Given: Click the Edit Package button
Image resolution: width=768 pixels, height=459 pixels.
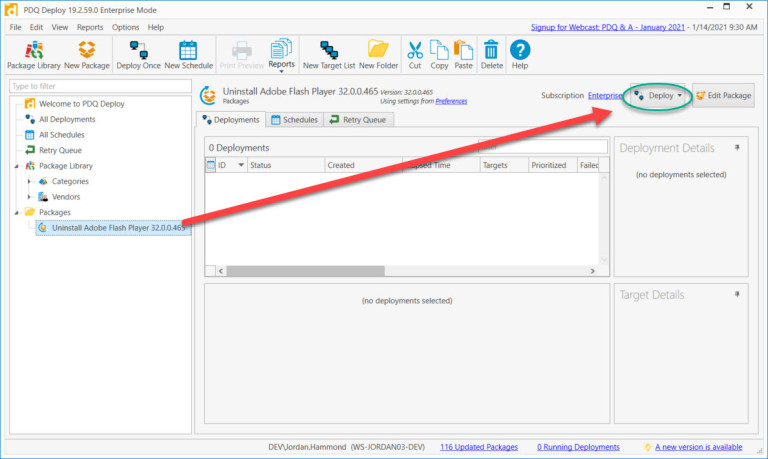Looking at the screenshot, I should (x=723, y=96).
